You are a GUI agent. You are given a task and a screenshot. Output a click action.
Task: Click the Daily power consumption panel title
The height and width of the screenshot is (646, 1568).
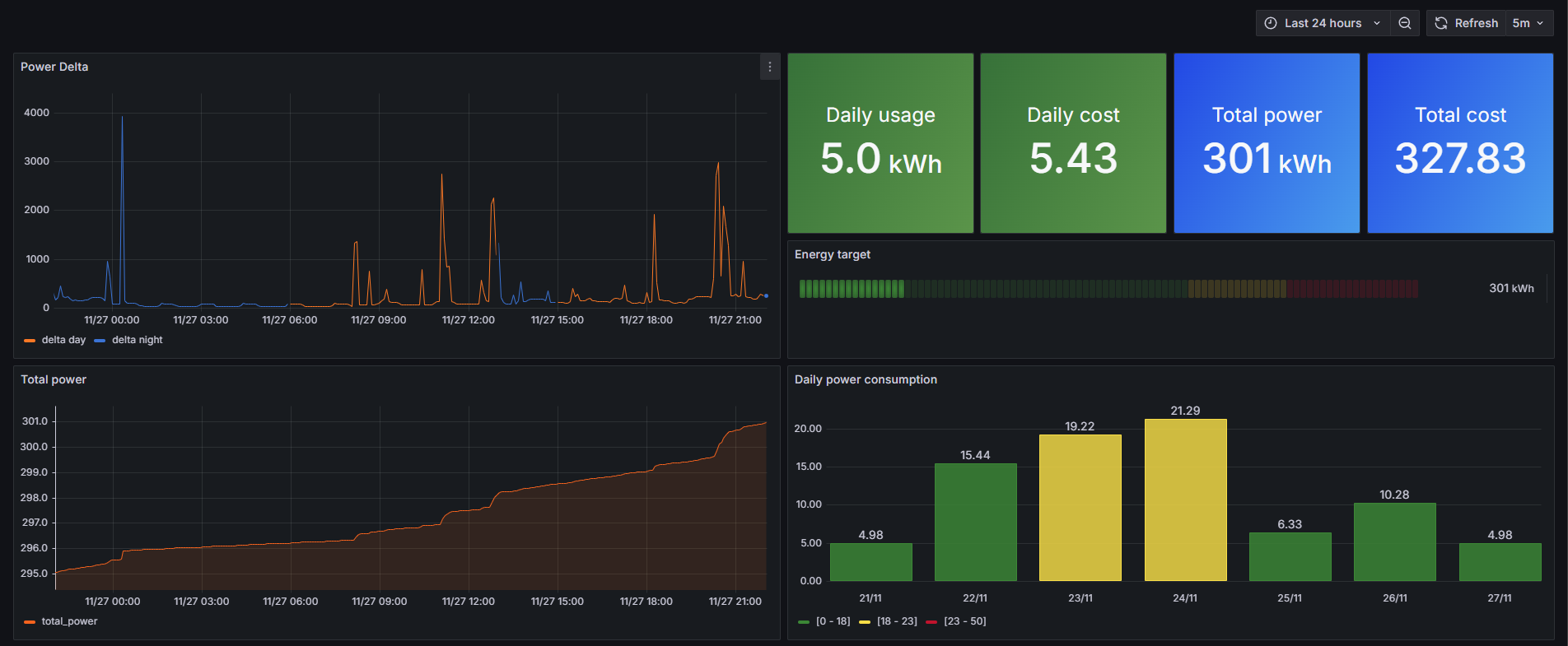(x=866, y=379)
